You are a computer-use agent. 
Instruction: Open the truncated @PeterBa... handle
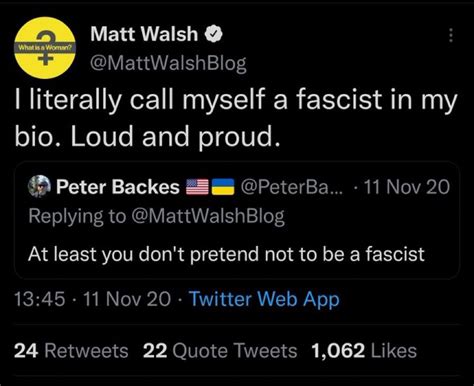pyautogui.click(x=291, y=187)
